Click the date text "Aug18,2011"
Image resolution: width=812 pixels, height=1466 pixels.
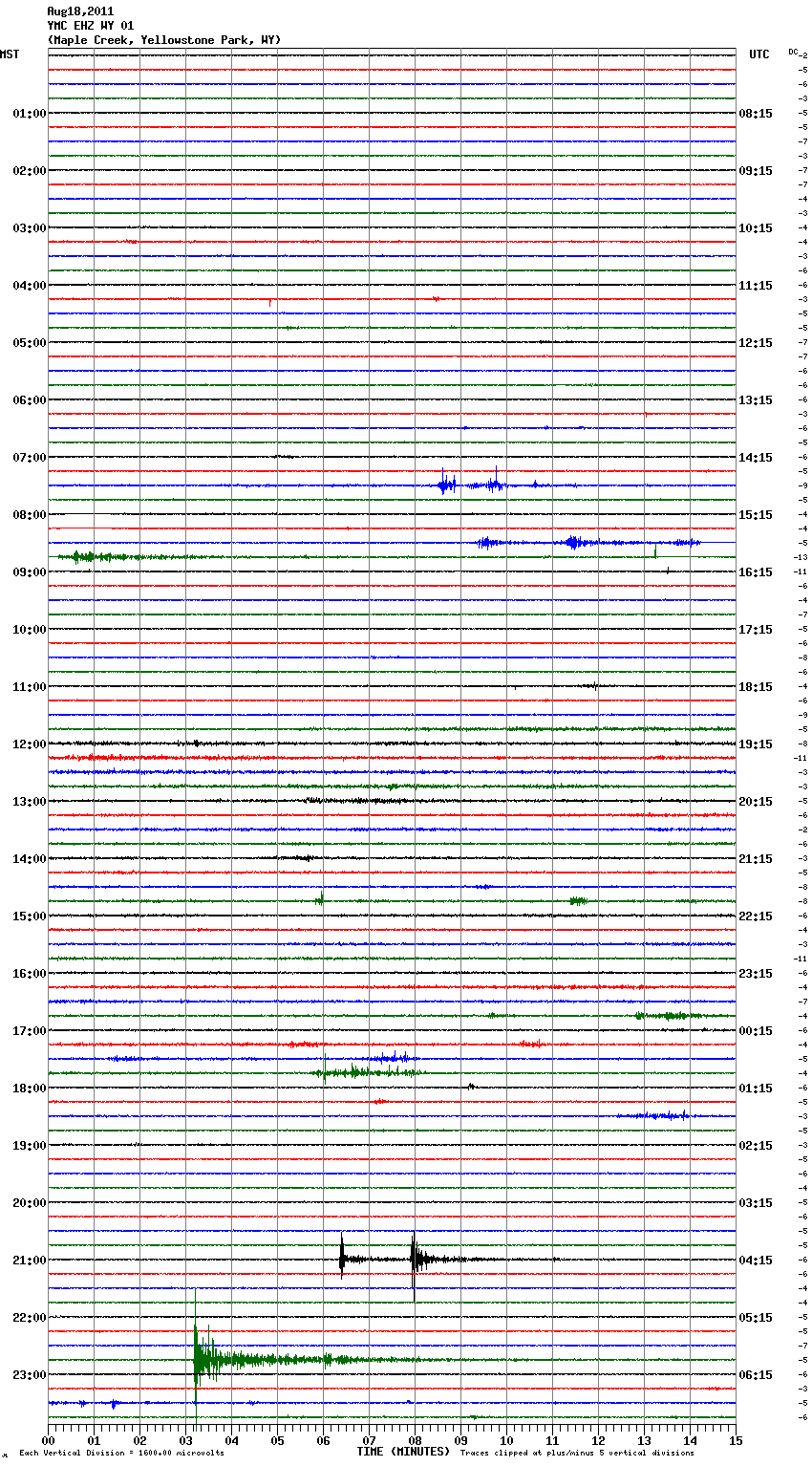[80, 11]
